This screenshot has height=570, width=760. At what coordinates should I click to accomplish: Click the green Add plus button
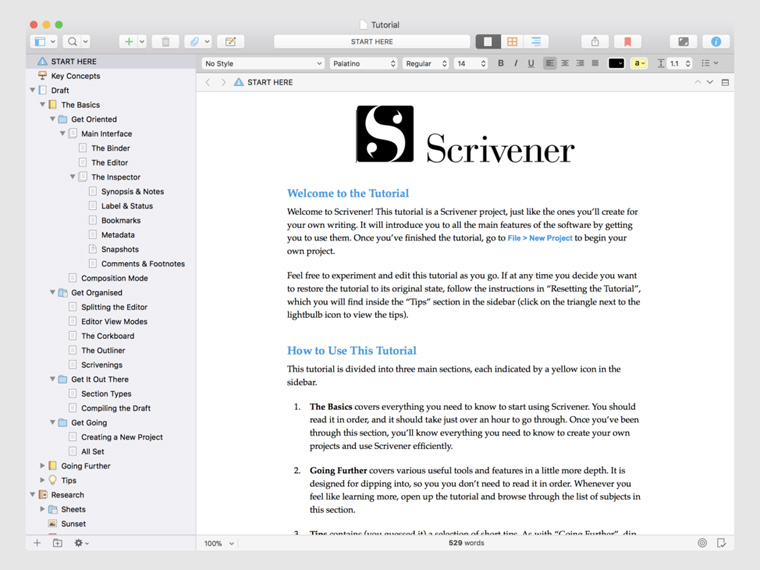point(129,42)
